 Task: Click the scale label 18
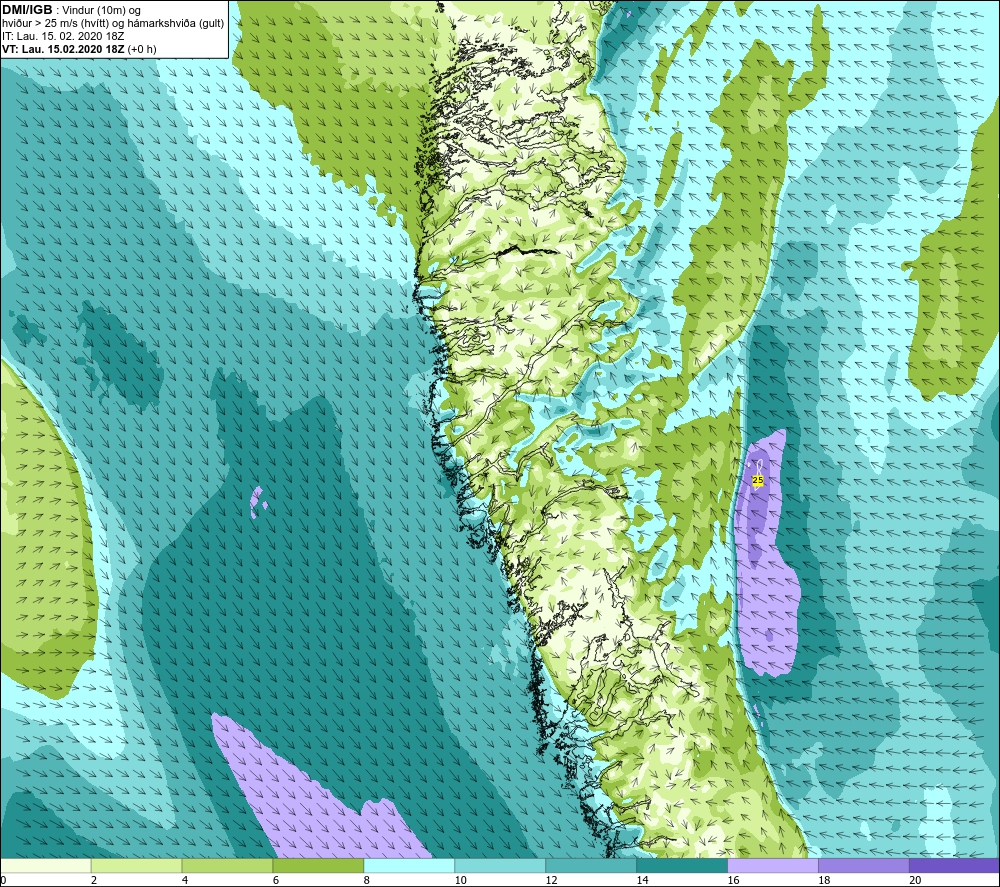824,880
